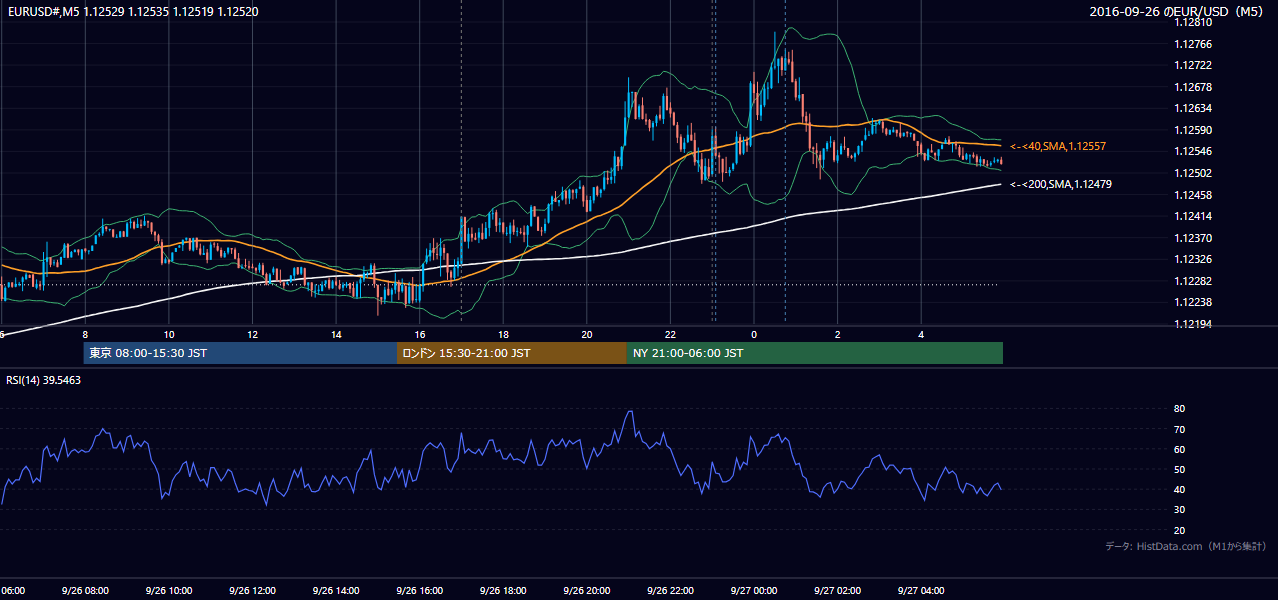The height and width of the screenshot is (600, 1278).
Task: Click RSI scale level 60
Action: tap(1180, 449)
